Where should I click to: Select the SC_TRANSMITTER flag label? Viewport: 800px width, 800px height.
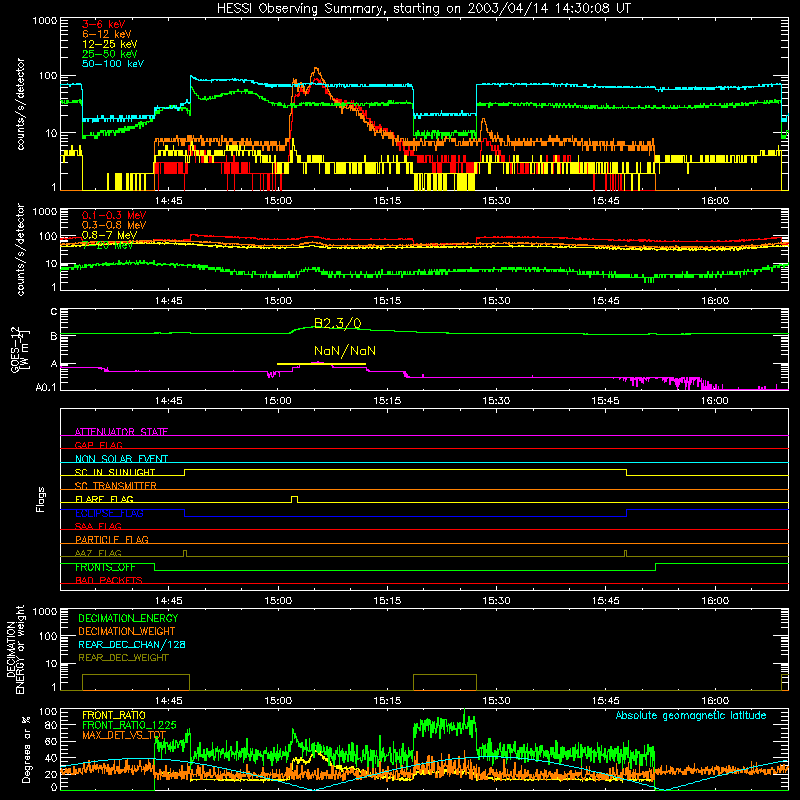(115, 485)
